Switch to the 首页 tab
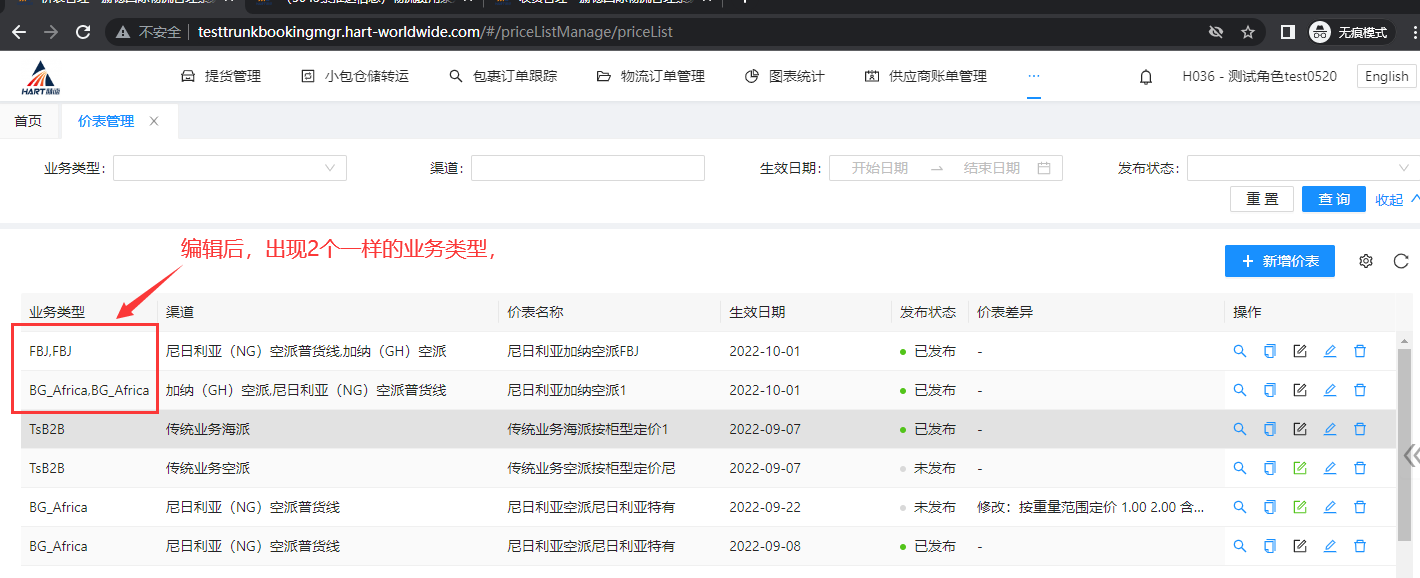 pyautogui.click(x=28, y=121)
